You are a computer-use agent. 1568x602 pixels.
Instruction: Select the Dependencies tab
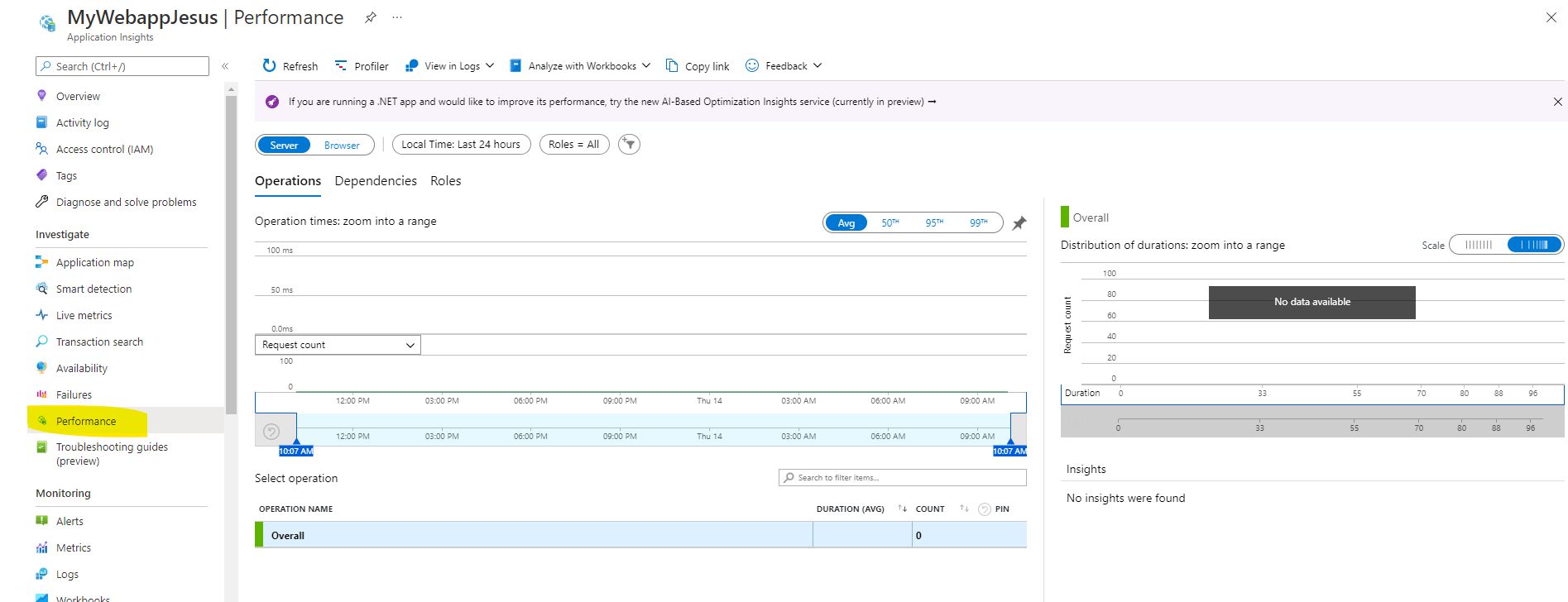[376, 181]
